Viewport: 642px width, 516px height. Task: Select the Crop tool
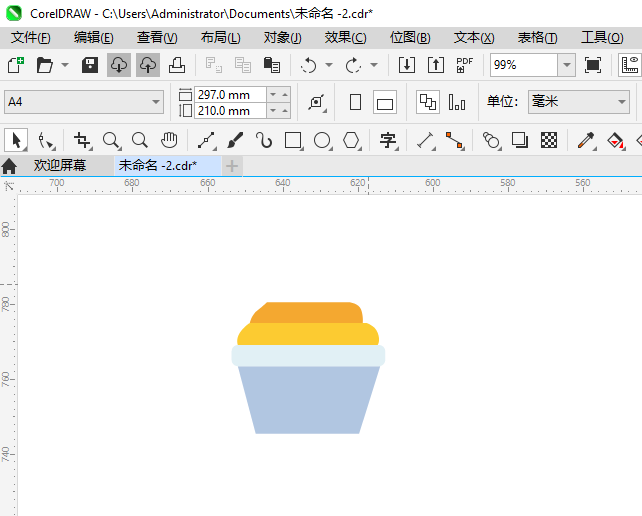click(82, 140)
